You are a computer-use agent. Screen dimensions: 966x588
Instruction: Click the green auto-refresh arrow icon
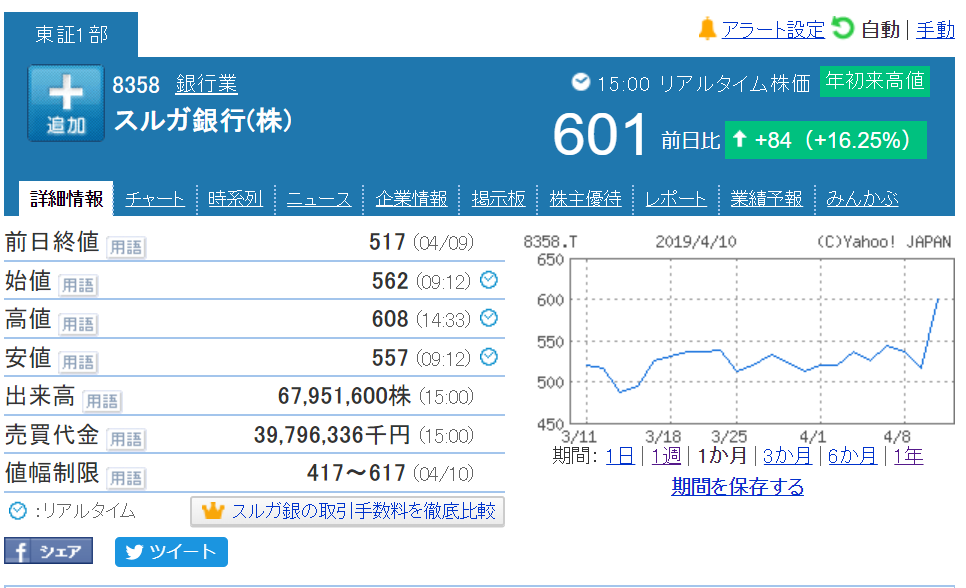pos(842,28)
